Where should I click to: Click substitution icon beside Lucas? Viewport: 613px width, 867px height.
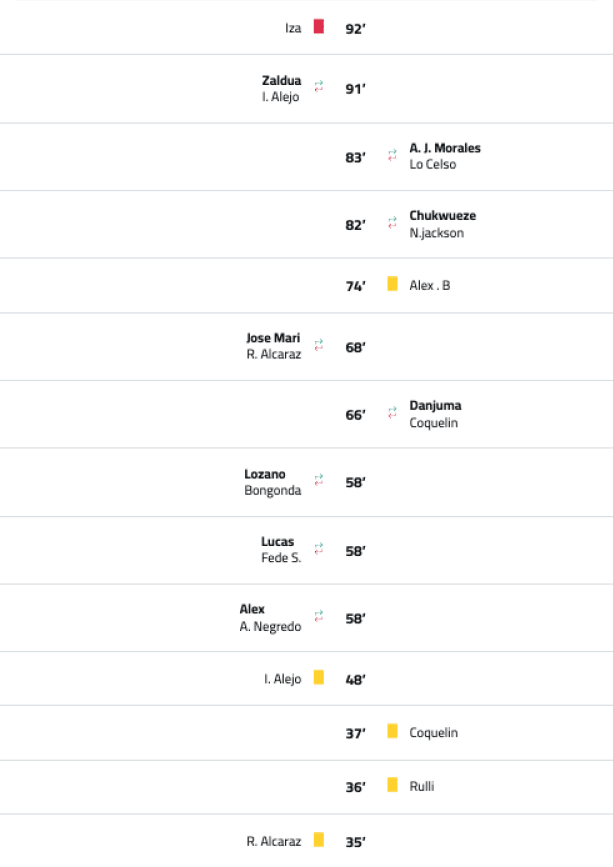tap(319, 549)
